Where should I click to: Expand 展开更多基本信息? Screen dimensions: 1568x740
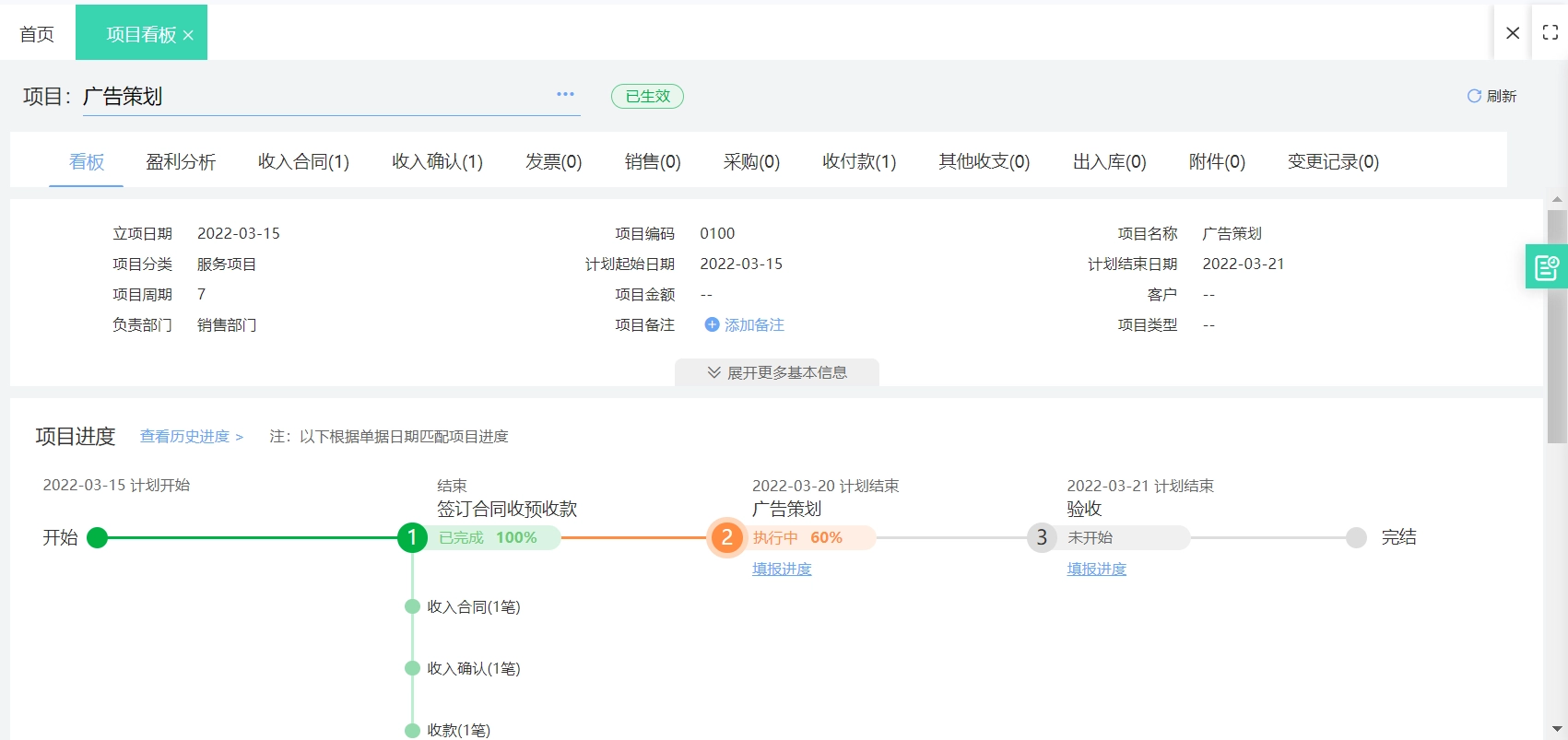pos(777,372)
